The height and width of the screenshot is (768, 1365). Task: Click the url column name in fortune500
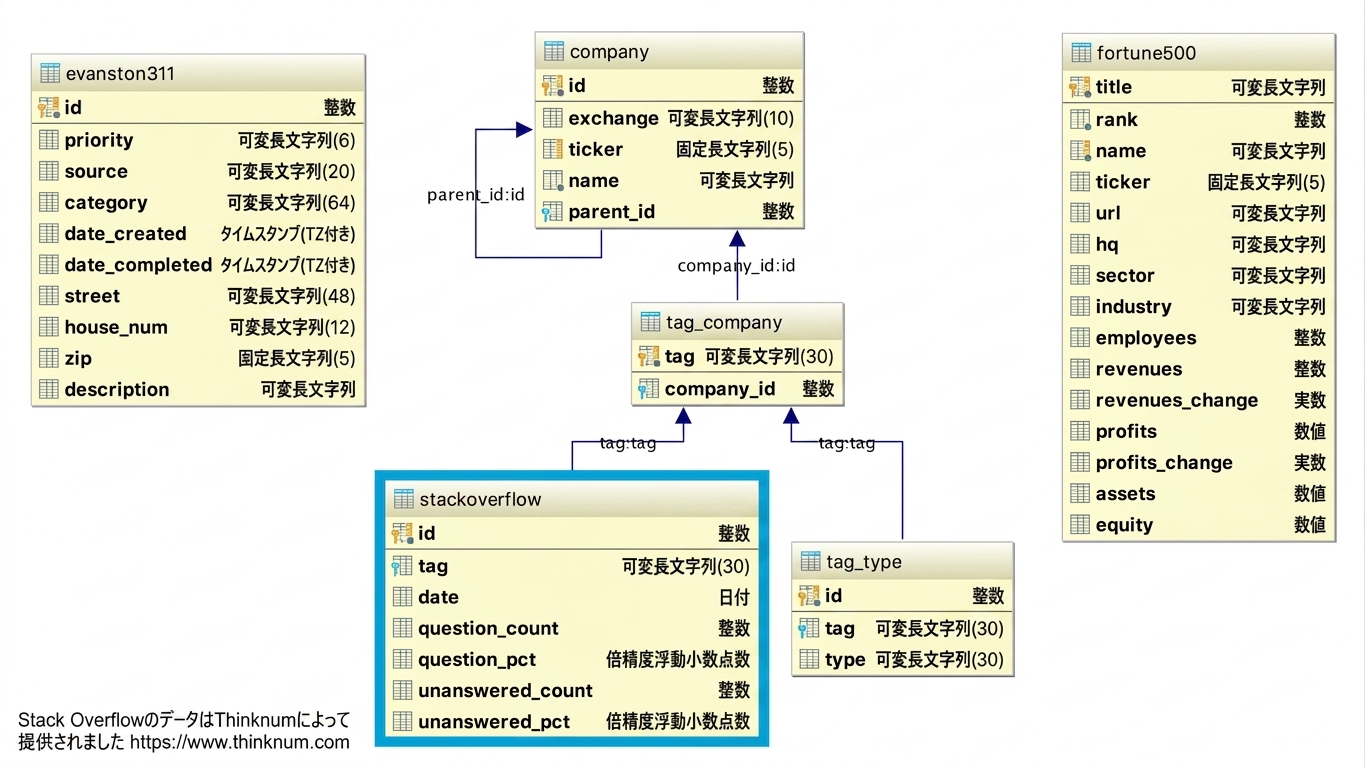1108,213
